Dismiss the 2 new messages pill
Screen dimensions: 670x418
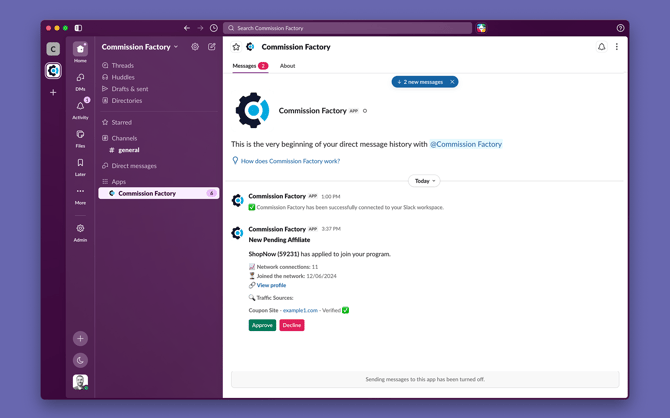tap(452, 82)
